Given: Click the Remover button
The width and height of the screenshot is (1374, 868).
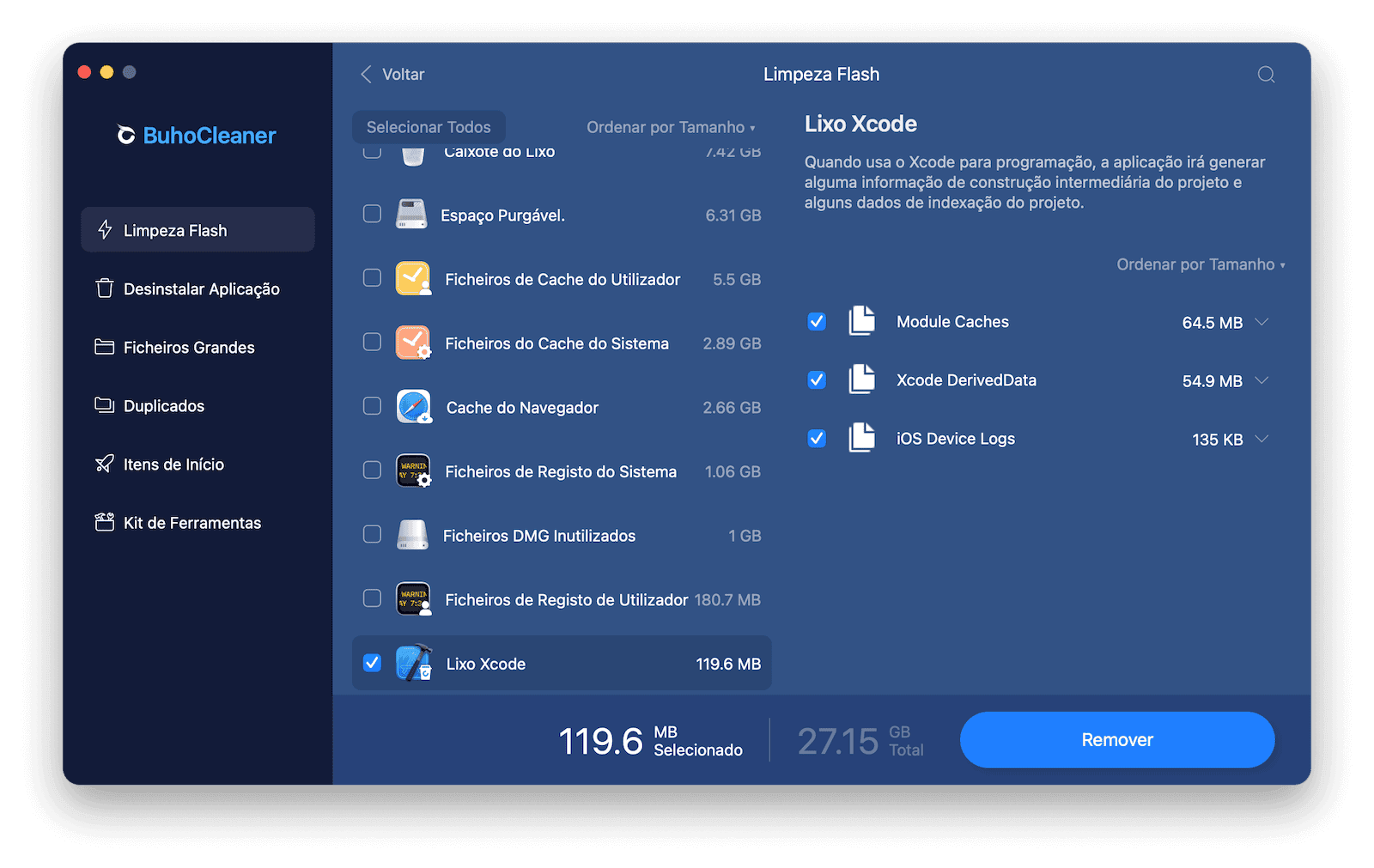Looking at the screenshot, I should (x=1116, y=739).
